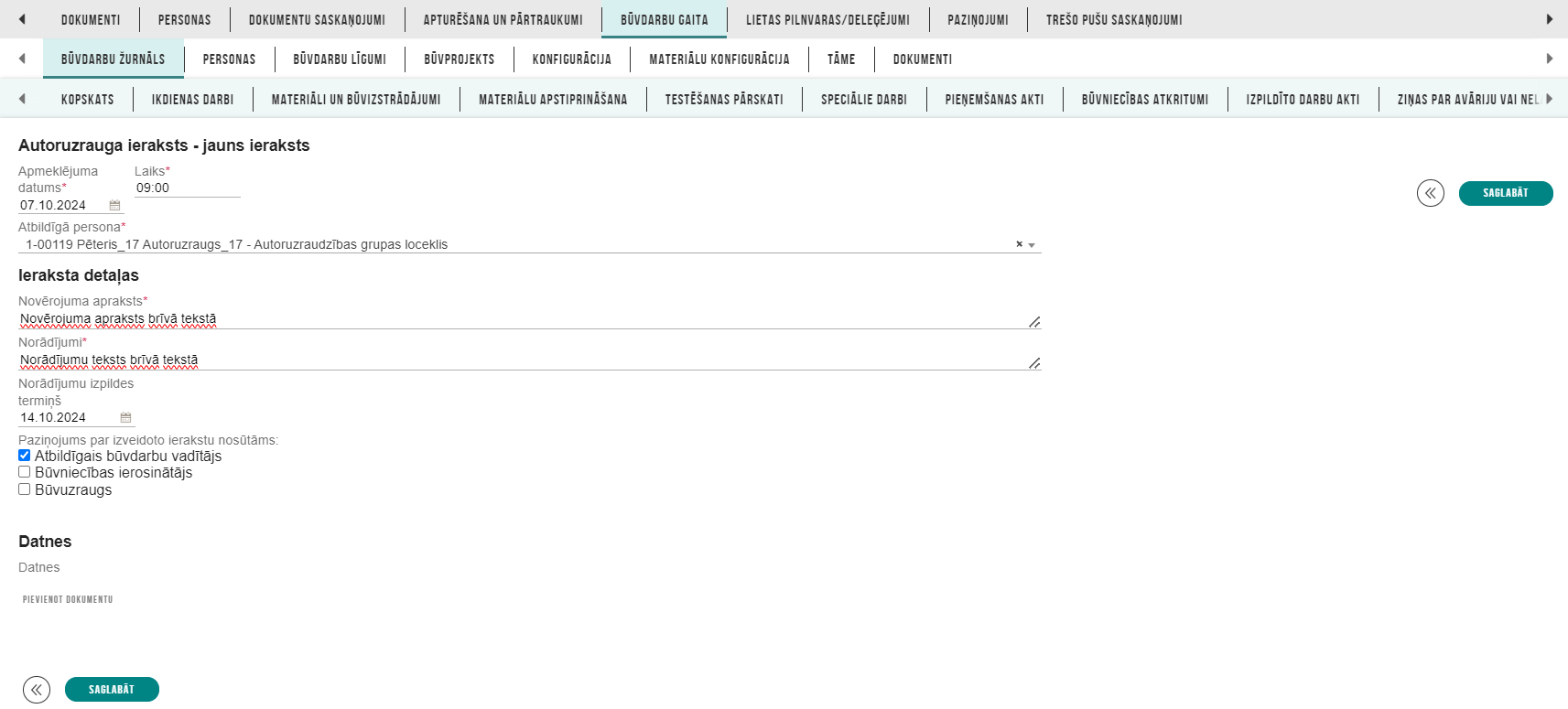The width and height of the screenshot is (1568, 709).
Task: Click left arrow of the top navigation row
Action: (22, 19)
